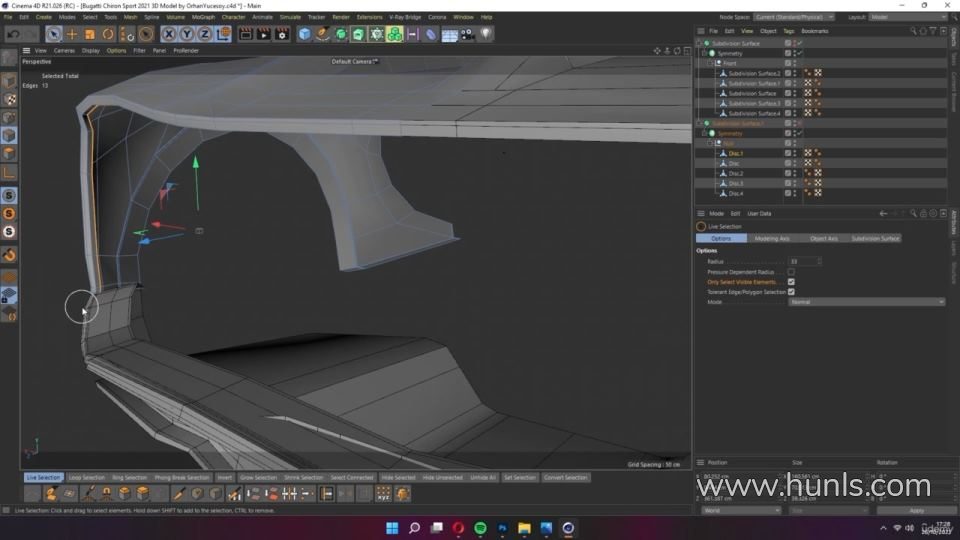Screen dimensions: 960x540
Task: Click Grow Selection button
Action: click(258, 478)
